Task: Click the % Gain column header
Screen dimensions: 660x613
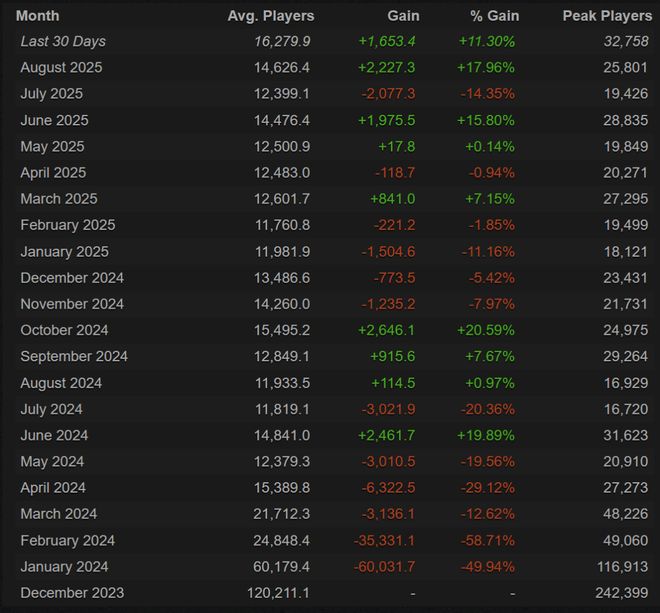Action: click(490, 16)
